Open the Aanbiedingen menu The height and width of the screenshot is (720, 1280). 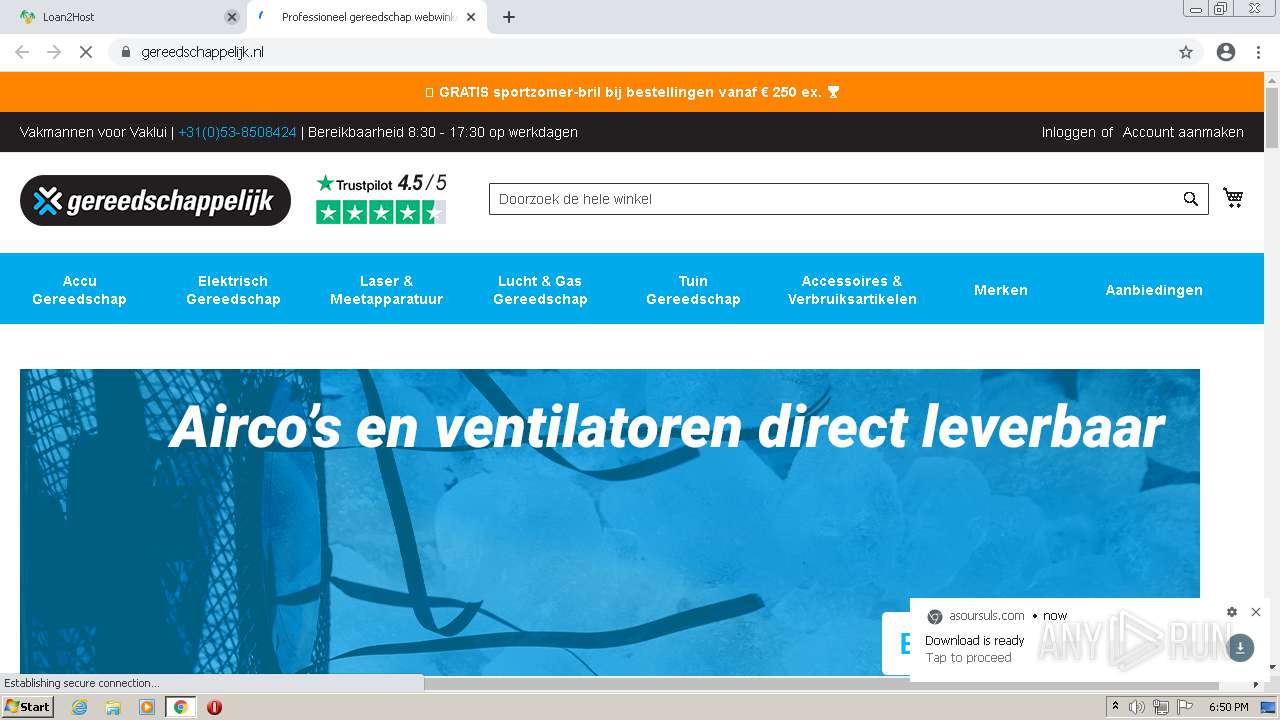tap(1154, 290)
